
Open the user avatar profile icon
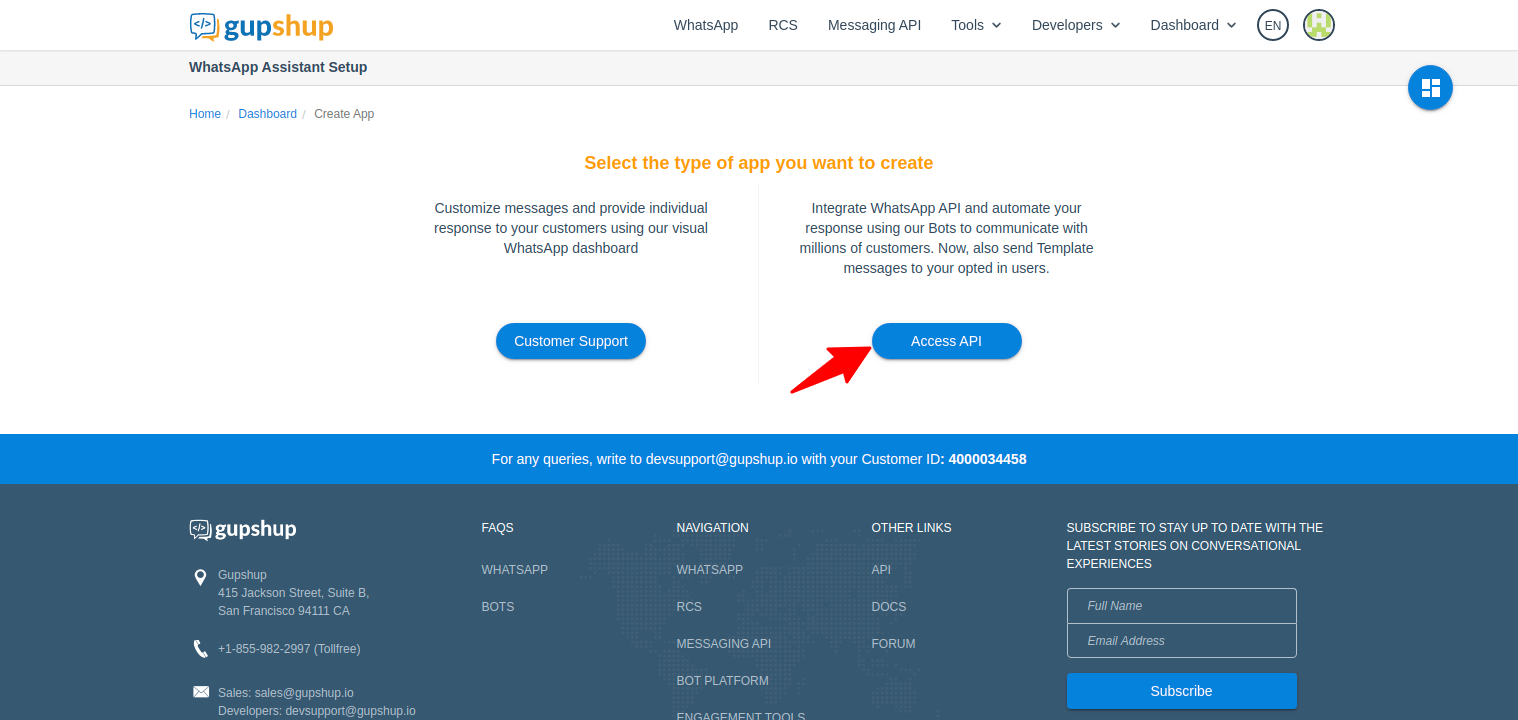pos(1319,25)
